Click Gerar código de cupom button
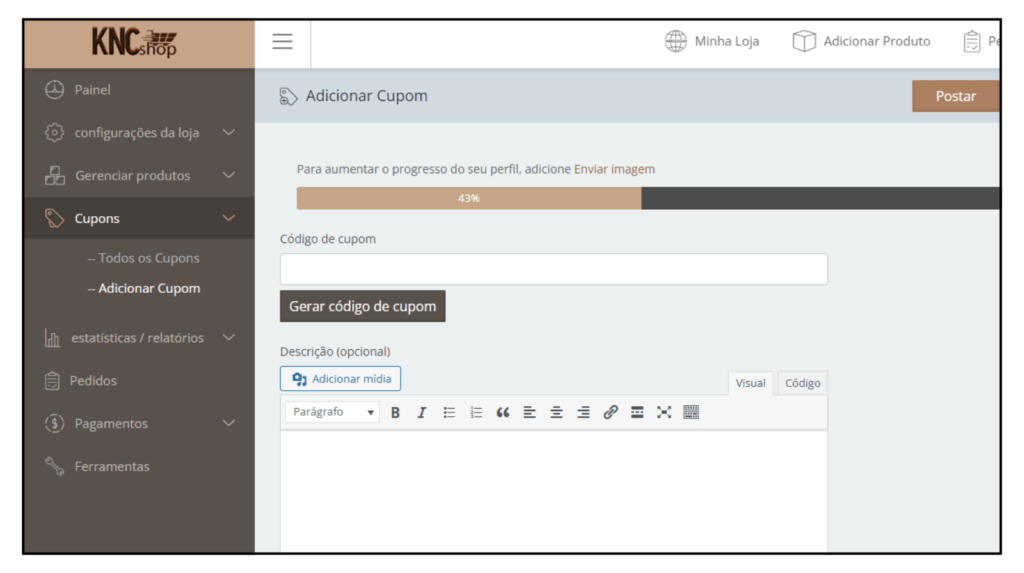1024x573 pixels. 362,307
